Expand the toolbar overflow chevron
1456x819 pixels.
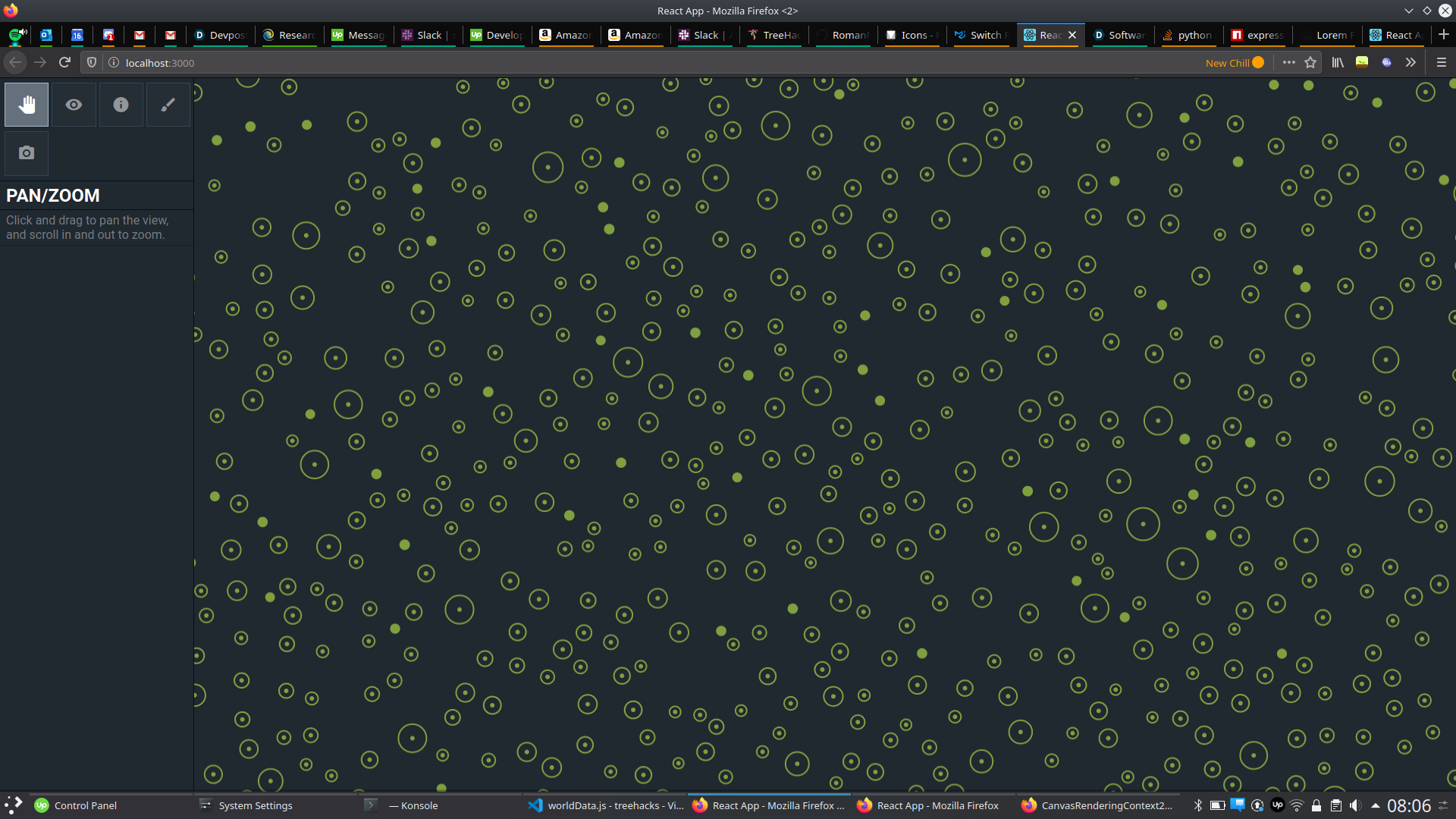click(x=1410, y=63)
